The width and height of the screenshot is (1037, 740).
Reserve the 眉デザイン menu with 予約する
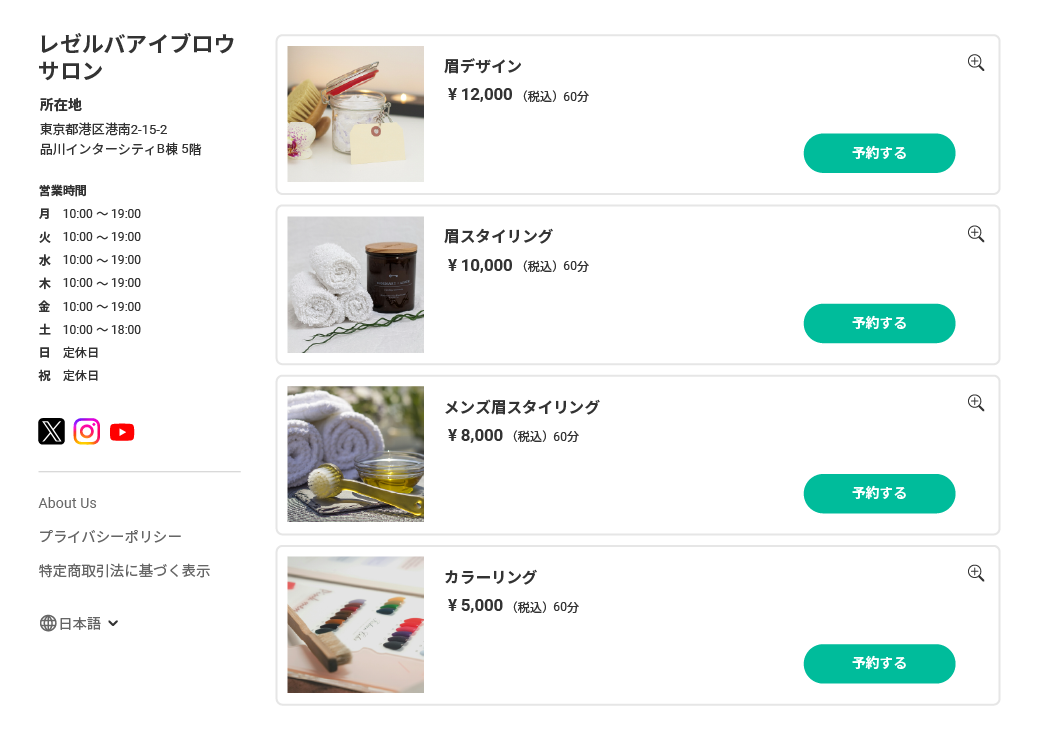click(879, 153)
